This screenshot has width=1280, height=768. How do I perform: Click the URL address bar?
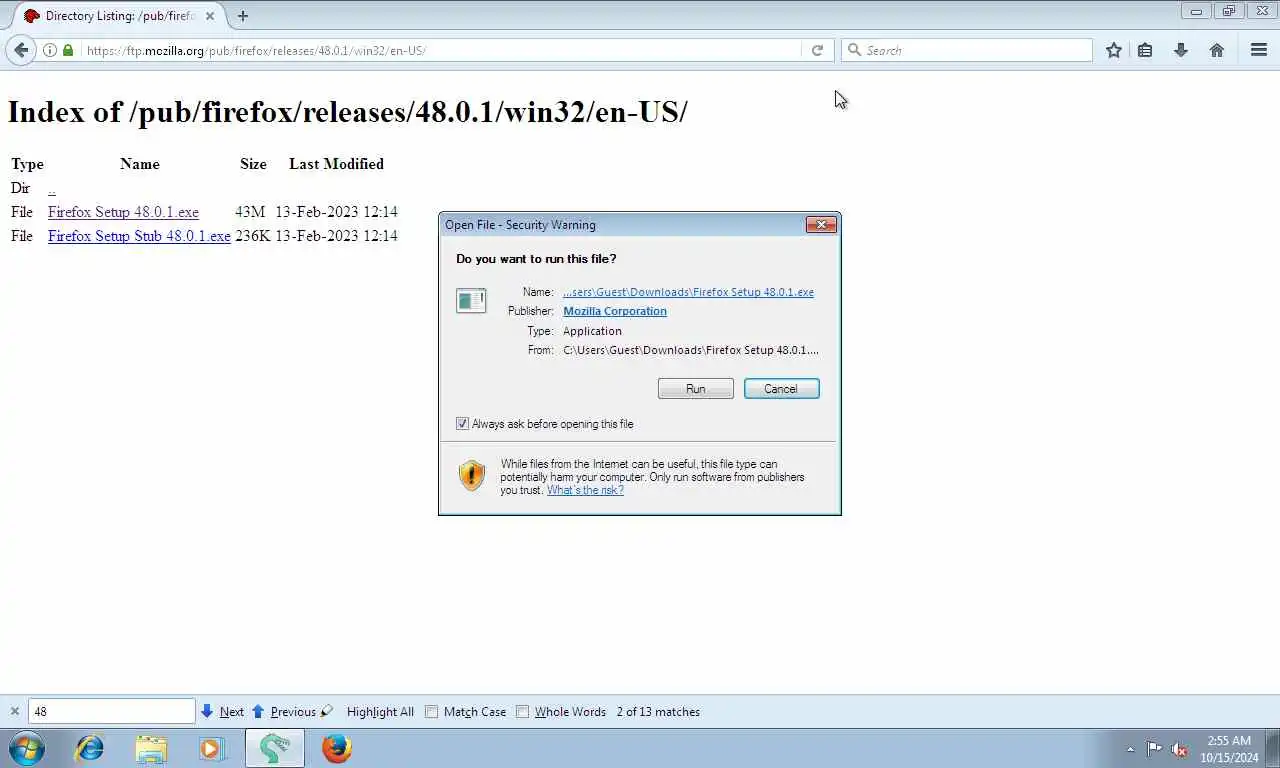point(440,50)
